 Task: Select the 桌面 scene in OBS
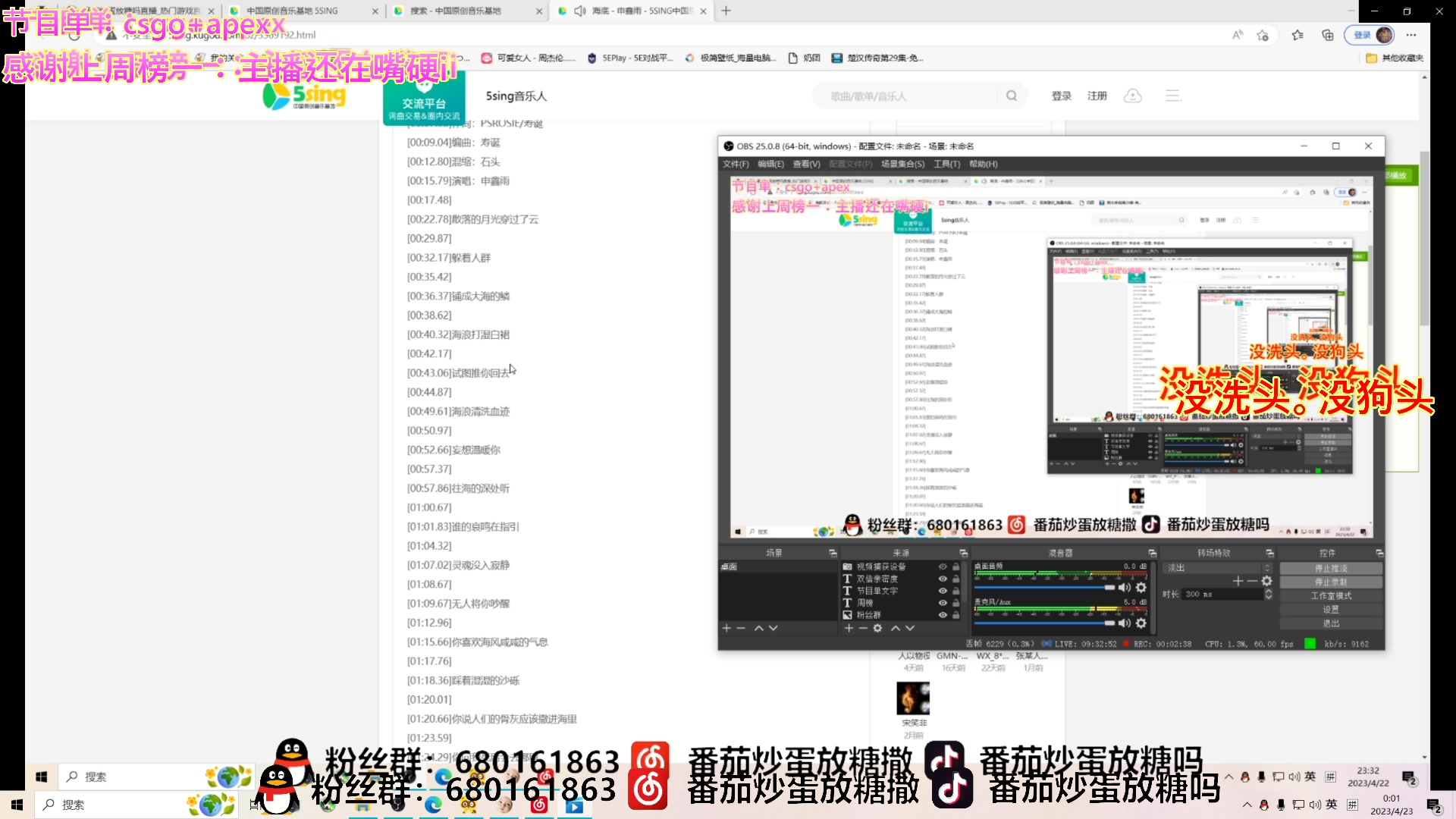(x=778, y=566)
